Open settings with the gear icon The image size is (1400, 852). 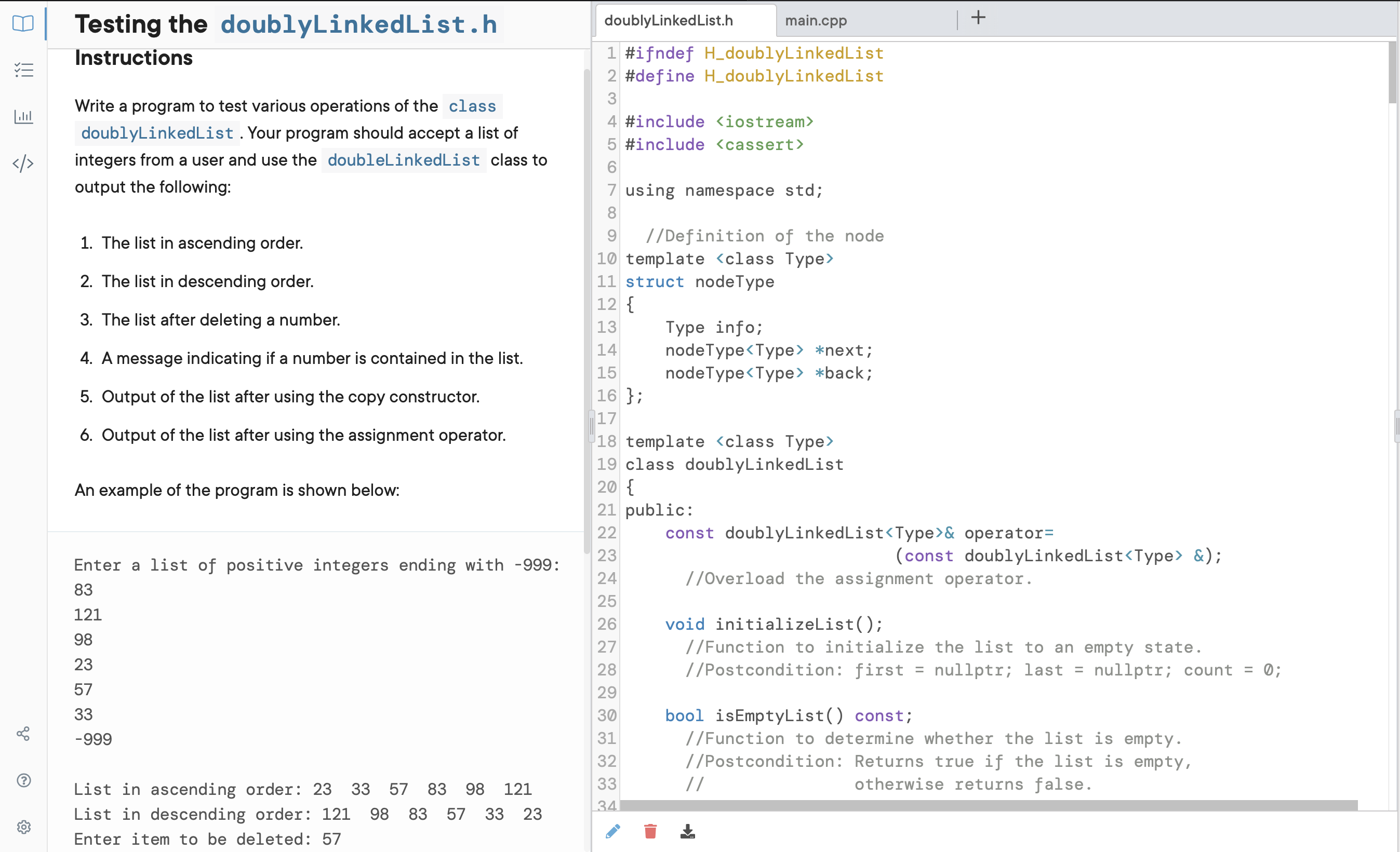click(23, 827)
